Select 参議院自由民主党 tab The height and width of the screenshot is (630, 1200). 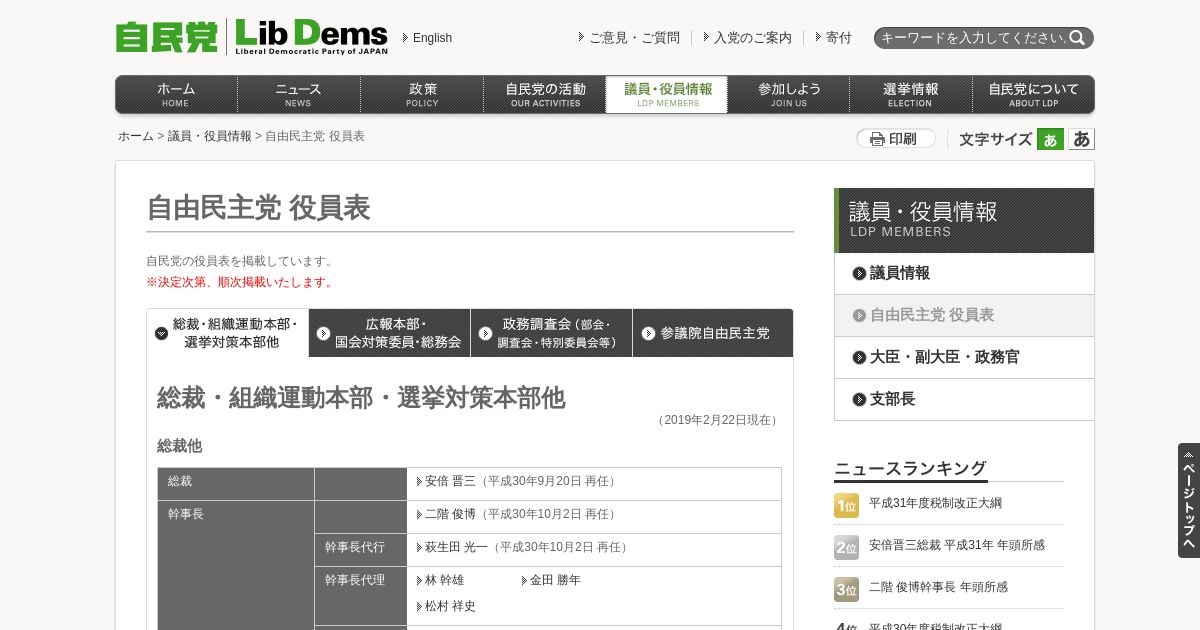coord(713,333)
